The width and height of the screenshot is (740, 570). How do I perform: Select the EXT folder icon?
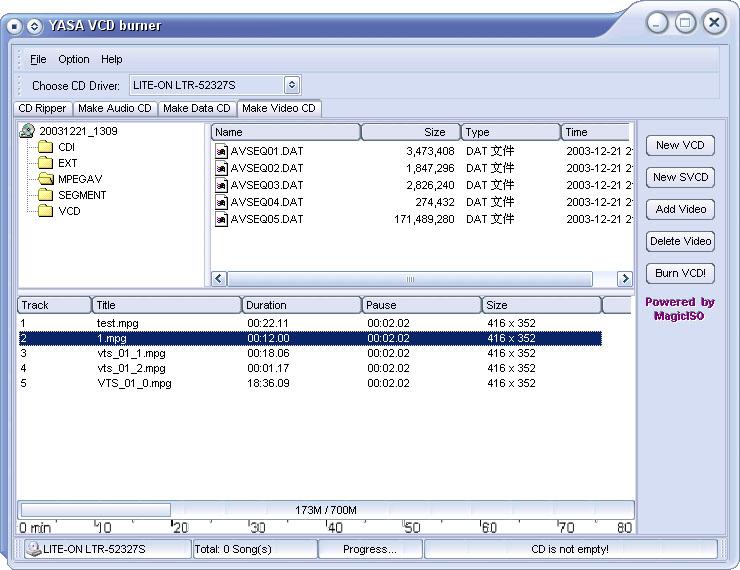tap(45, 163)
